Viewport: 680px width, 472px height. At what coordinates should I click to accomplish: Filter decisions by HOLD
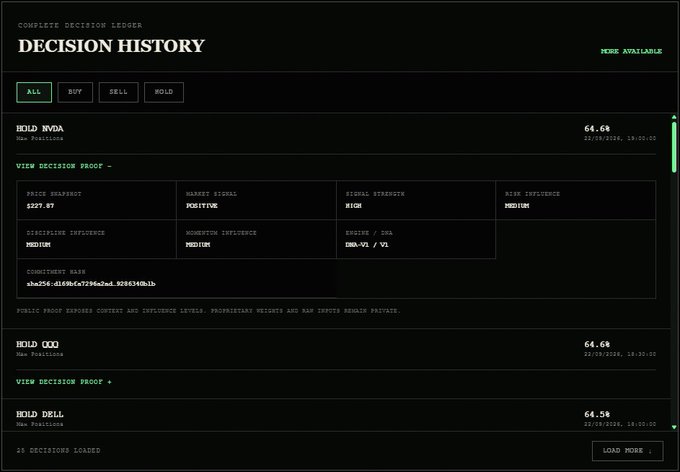[x=164, y=92]
